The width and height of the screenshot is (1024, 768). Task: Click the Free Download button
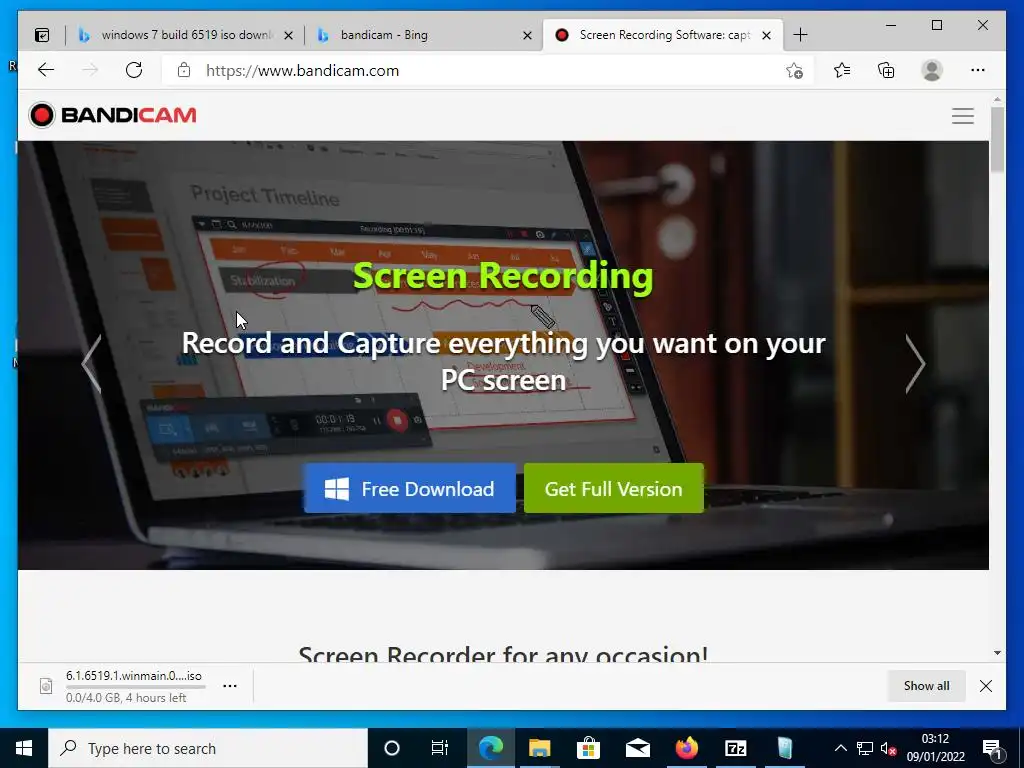pyautogui.click(x=409, y=488)
